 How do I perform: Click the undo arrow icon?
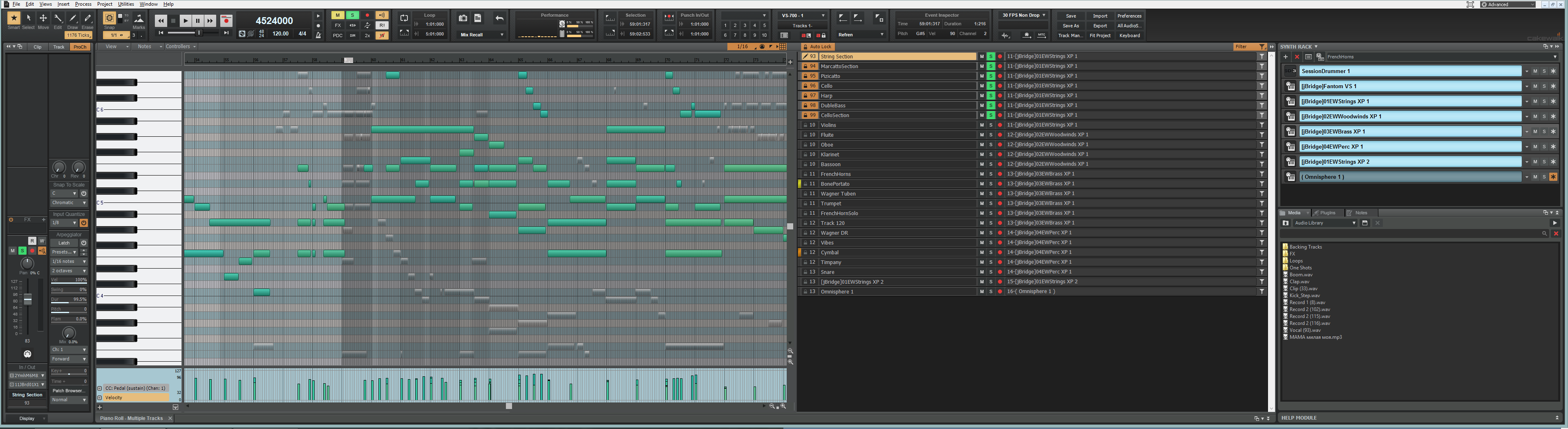(499, 18)
